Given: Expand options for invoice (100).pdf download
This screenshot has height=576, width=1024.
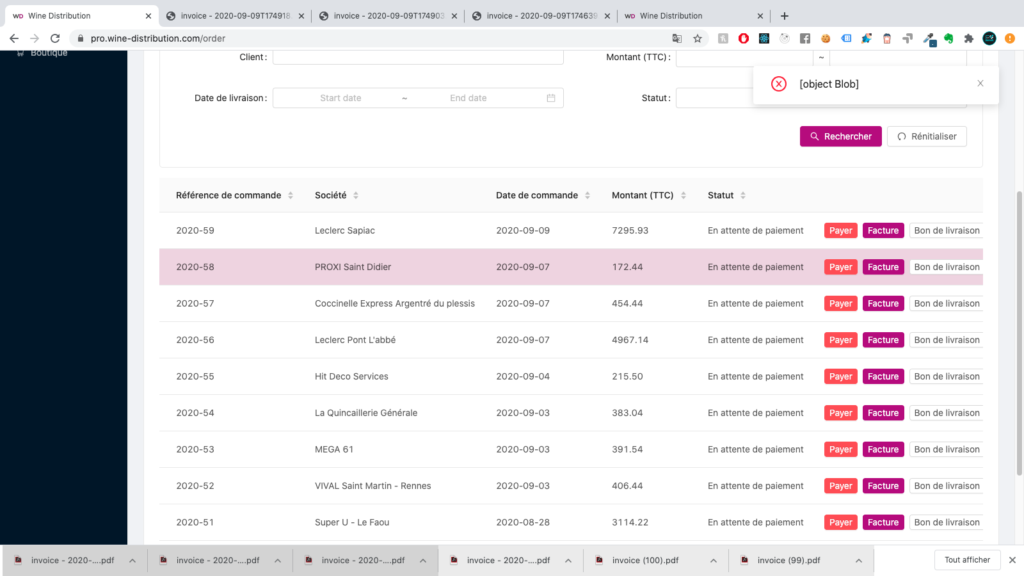Looking at the screenshot, I should (712, 560).
